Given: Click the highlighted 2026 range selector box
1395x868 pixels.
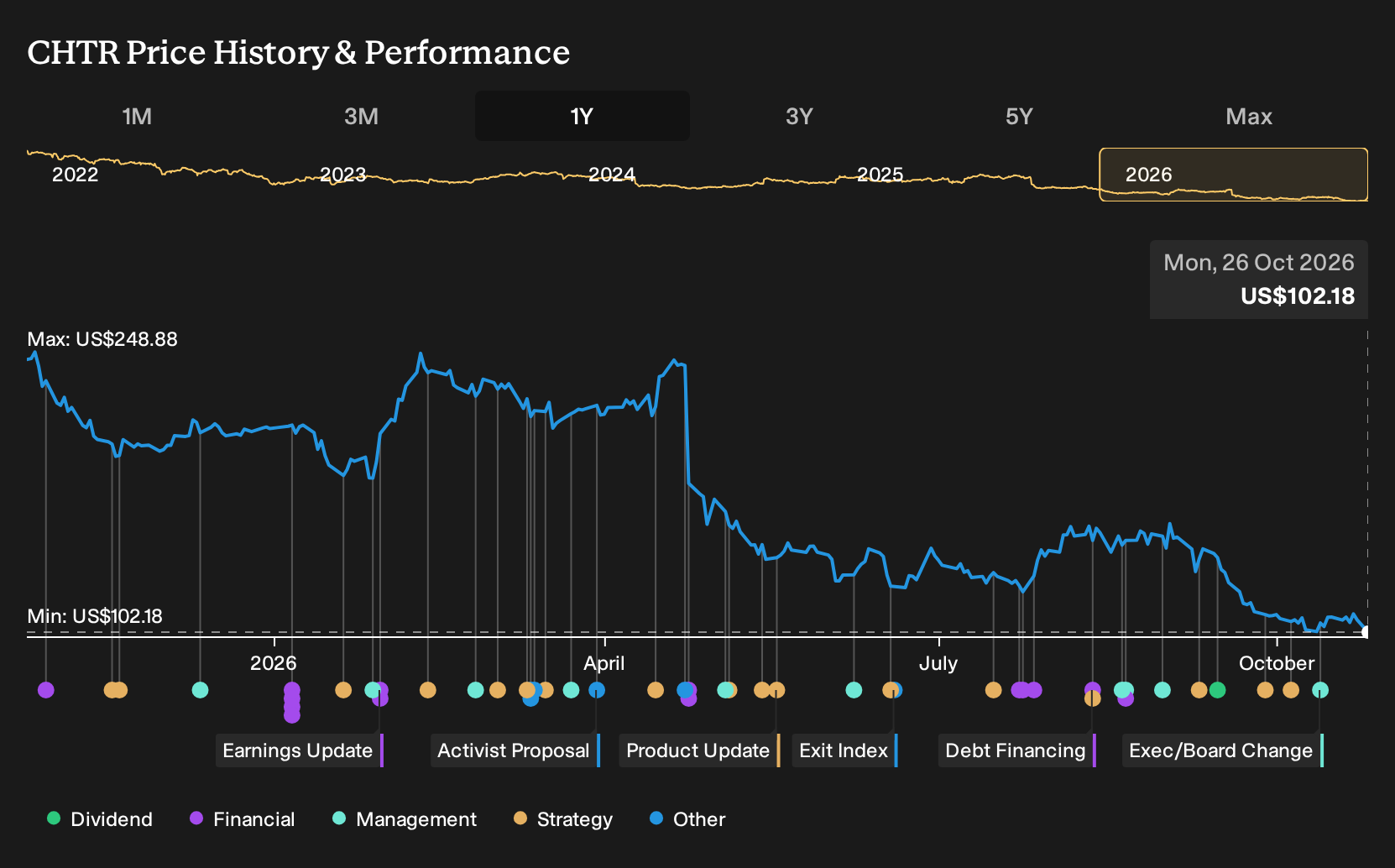Looking at the screenshot, I should pos(1234,175).
